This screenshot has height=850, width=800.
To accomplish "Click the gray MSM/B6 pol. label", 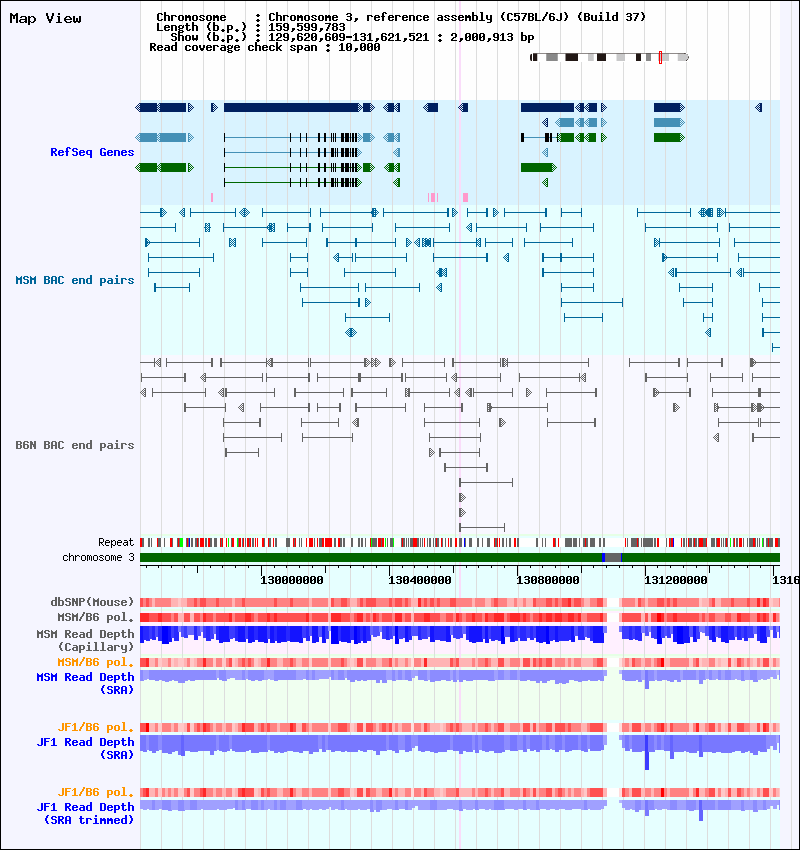I will tap(96, 617).
